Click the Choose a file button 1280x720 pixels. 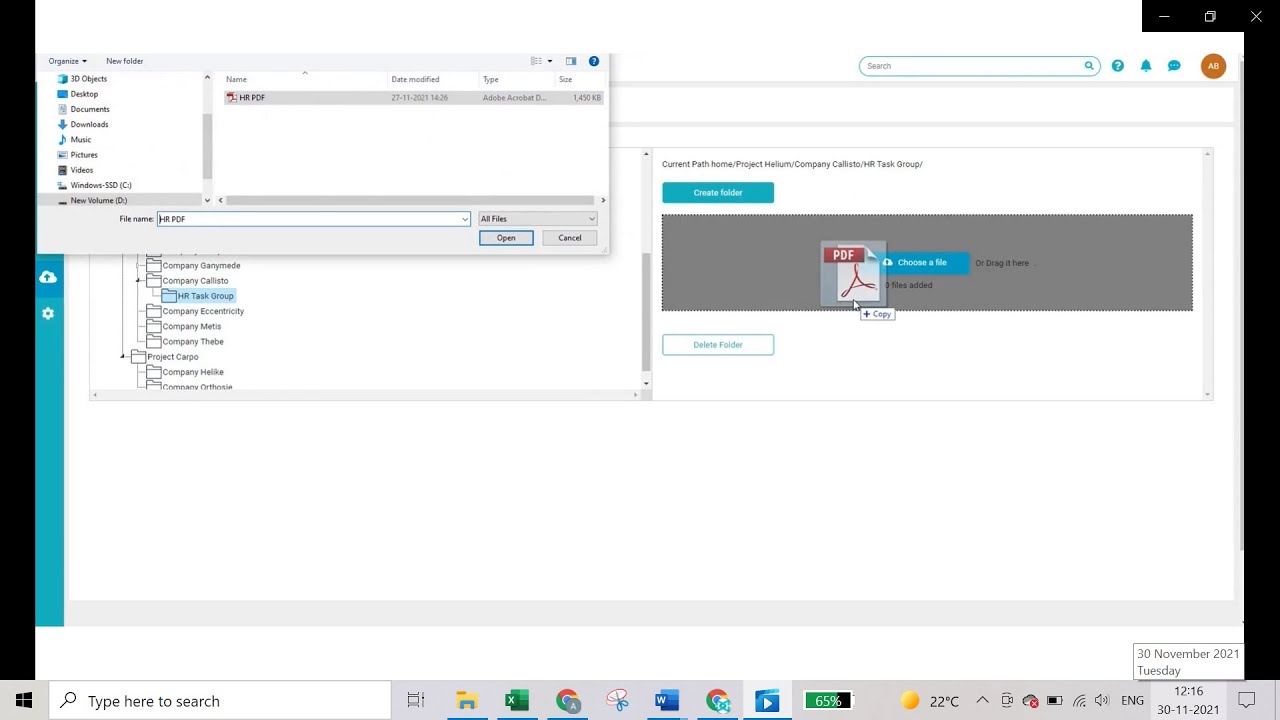pyautogui.click(x=922, y=263)
